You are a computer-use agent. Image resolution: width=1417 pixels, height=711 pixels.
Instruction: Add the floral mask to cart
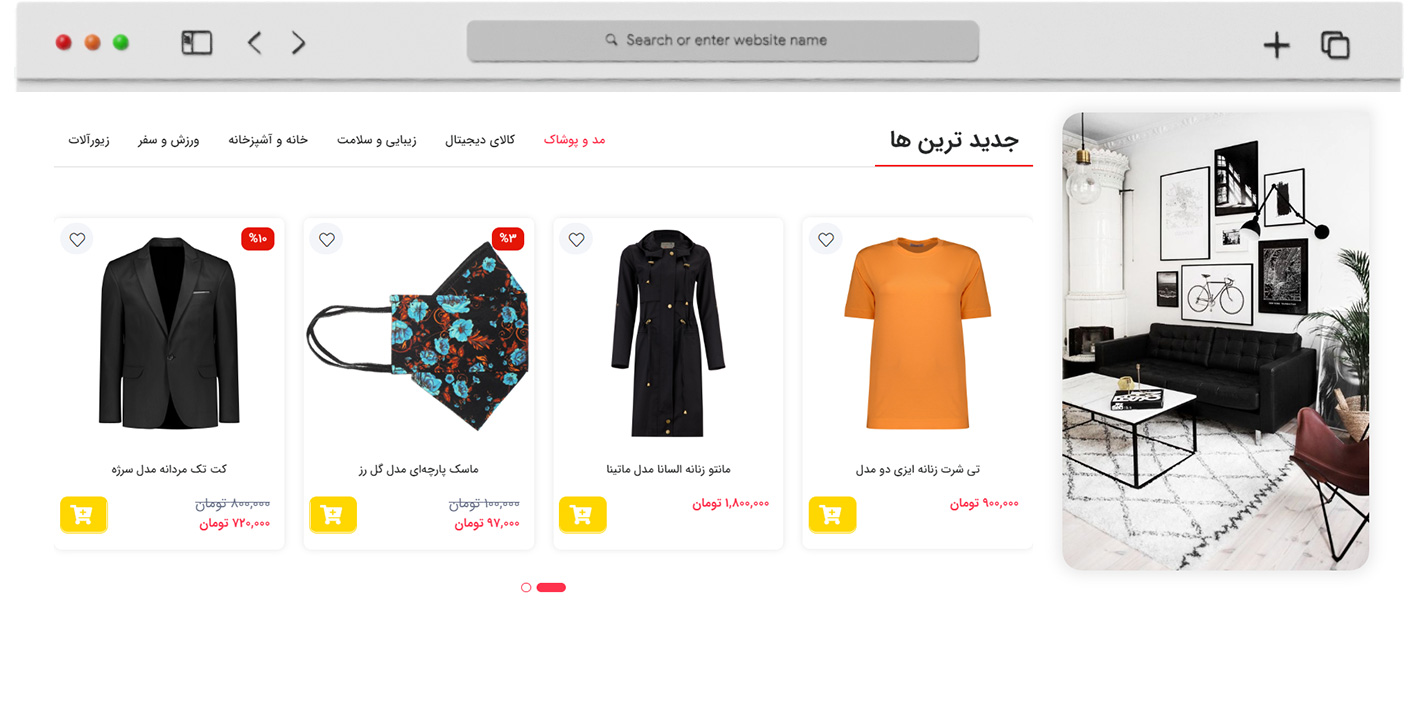(x=333, y=514)
